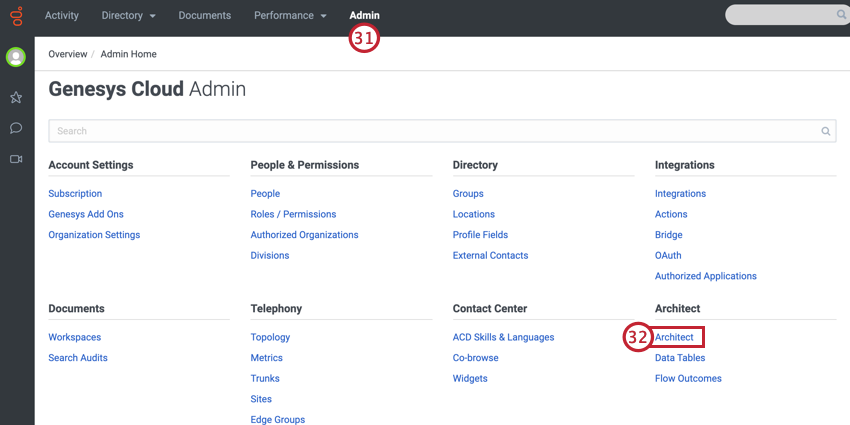The image size is (850, 425).
Task: Open favorites star in sidebar
Action: [16, 98]
